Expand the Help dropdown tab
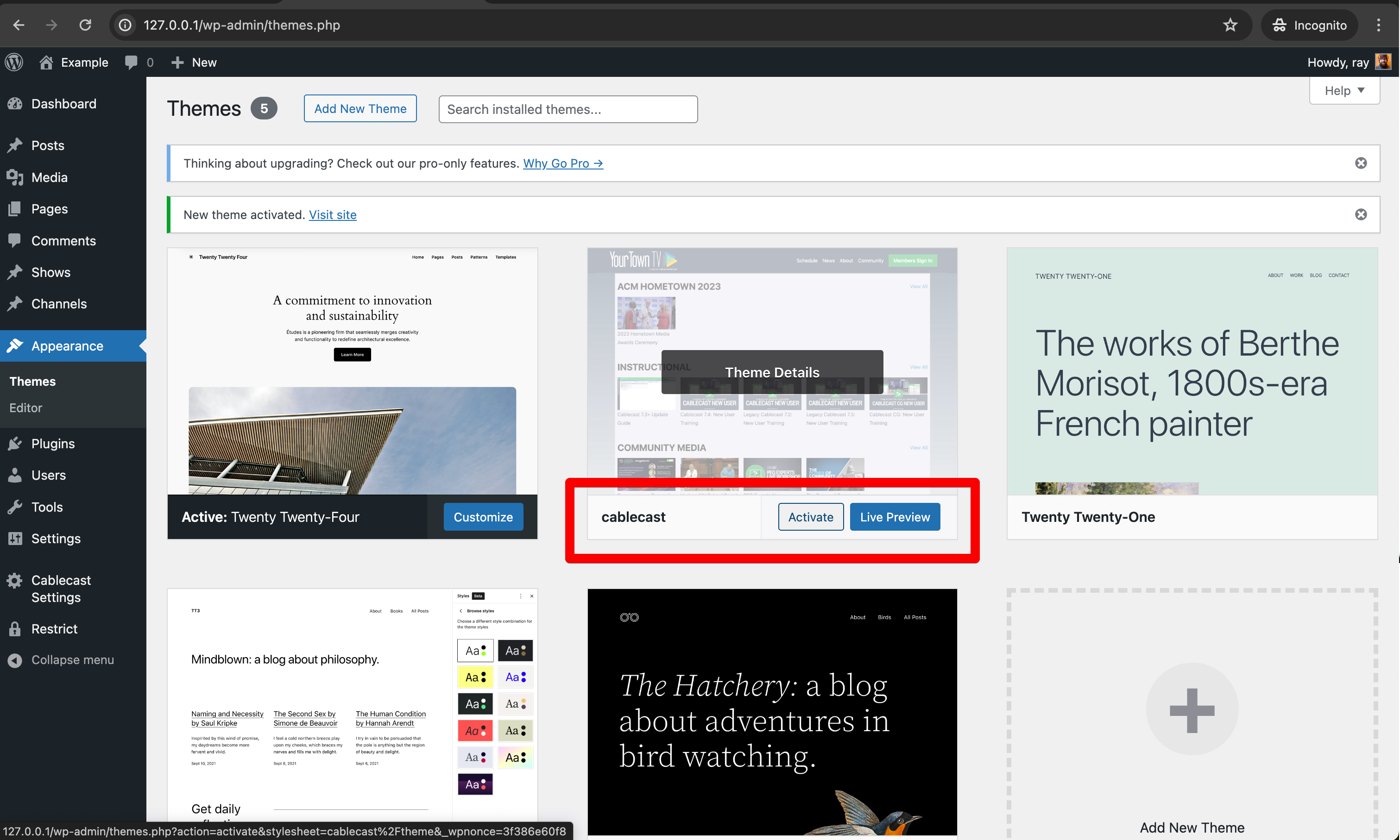Screen dimensions: 1400x840 click(1344, 91)
